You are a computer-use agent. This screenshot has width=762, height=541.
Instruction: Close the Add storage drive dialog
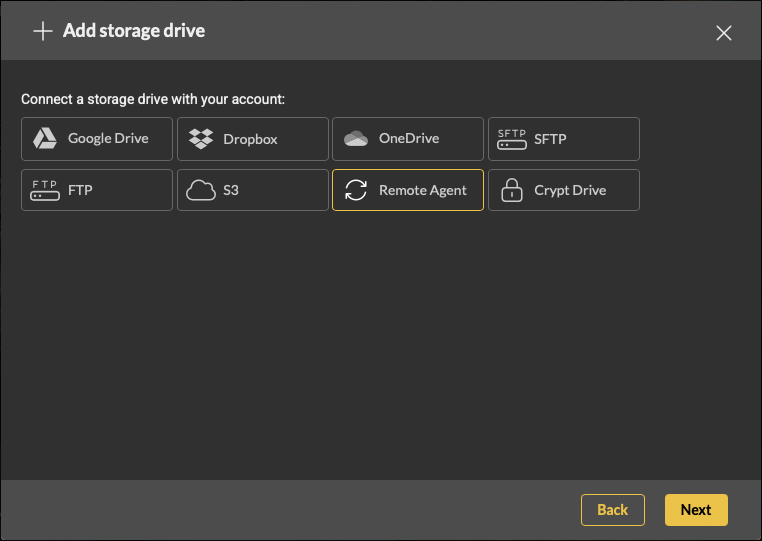tap(724, 33)
